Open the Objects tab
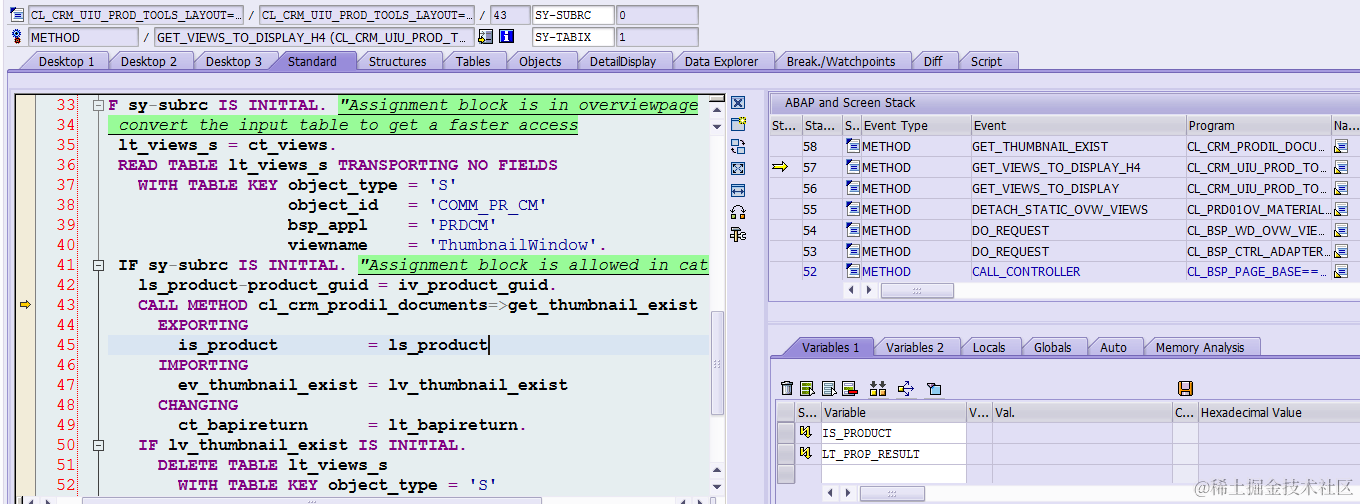 [540, 62]
